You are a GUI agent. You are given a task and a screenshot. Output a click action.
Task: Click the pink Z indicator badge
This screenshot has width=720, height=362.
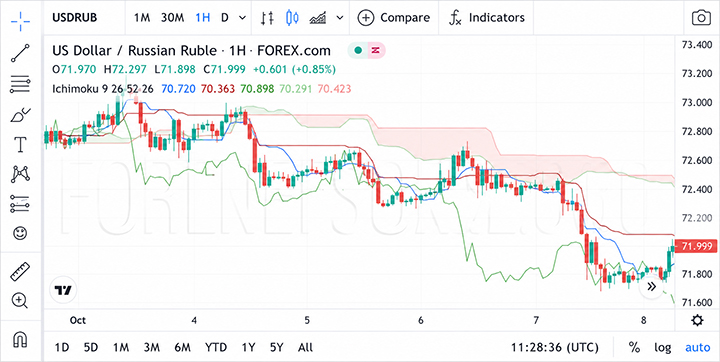[x=376, y=50]
